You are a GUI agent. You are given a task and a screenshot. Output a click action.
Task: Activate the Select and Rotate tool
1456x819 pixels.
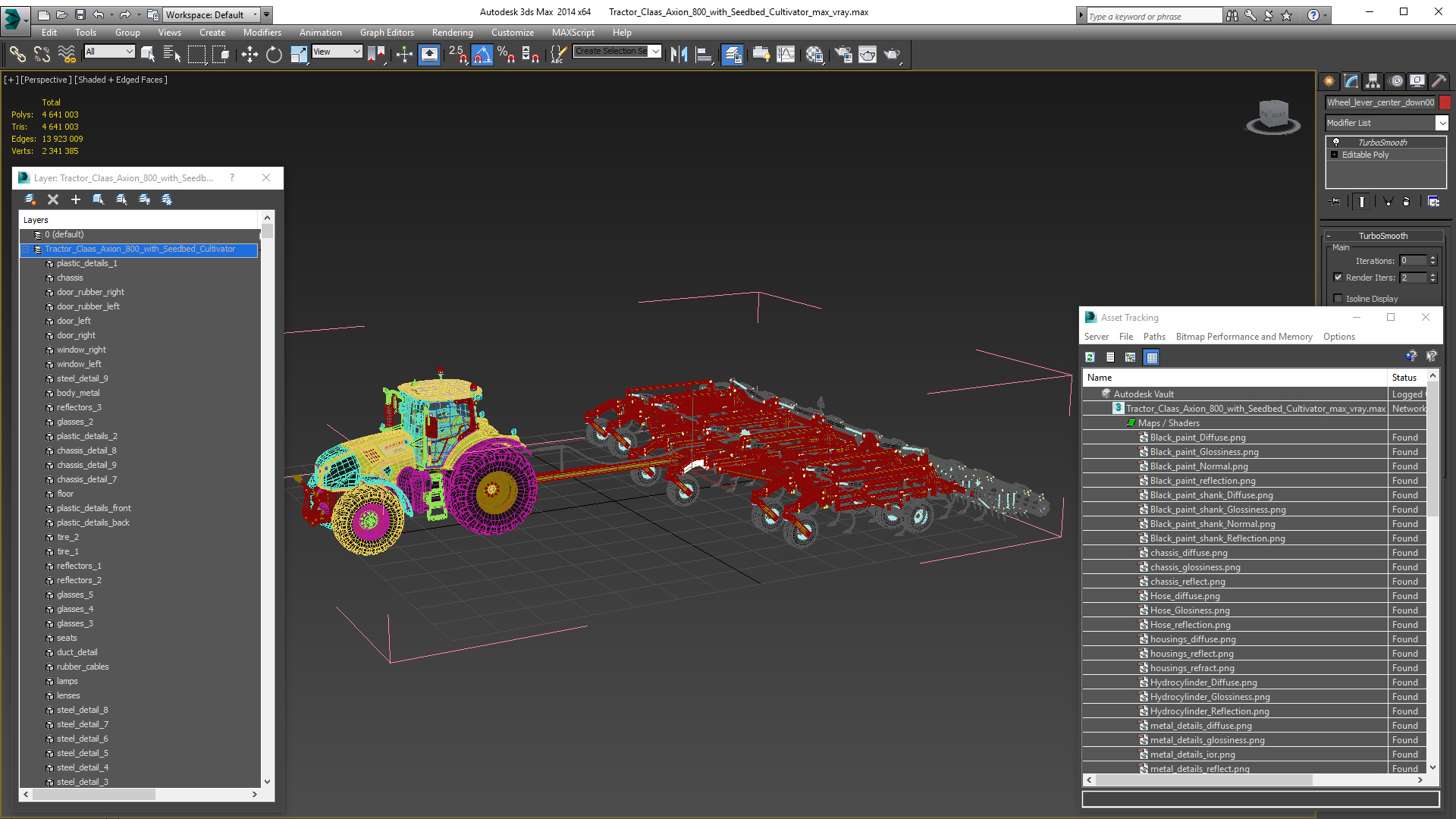(274, 54)
